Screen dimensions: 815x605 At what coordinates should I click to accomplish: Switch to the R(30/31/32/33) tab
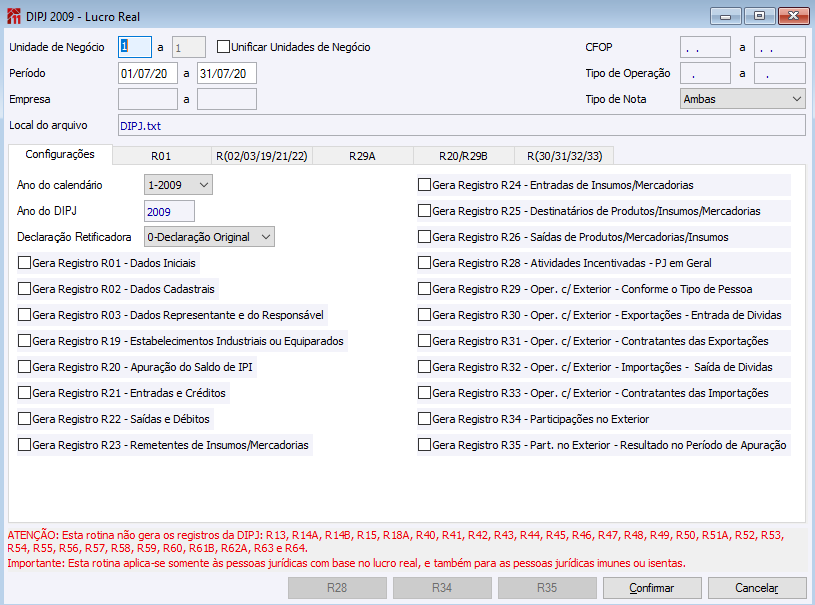coord(564,156)
